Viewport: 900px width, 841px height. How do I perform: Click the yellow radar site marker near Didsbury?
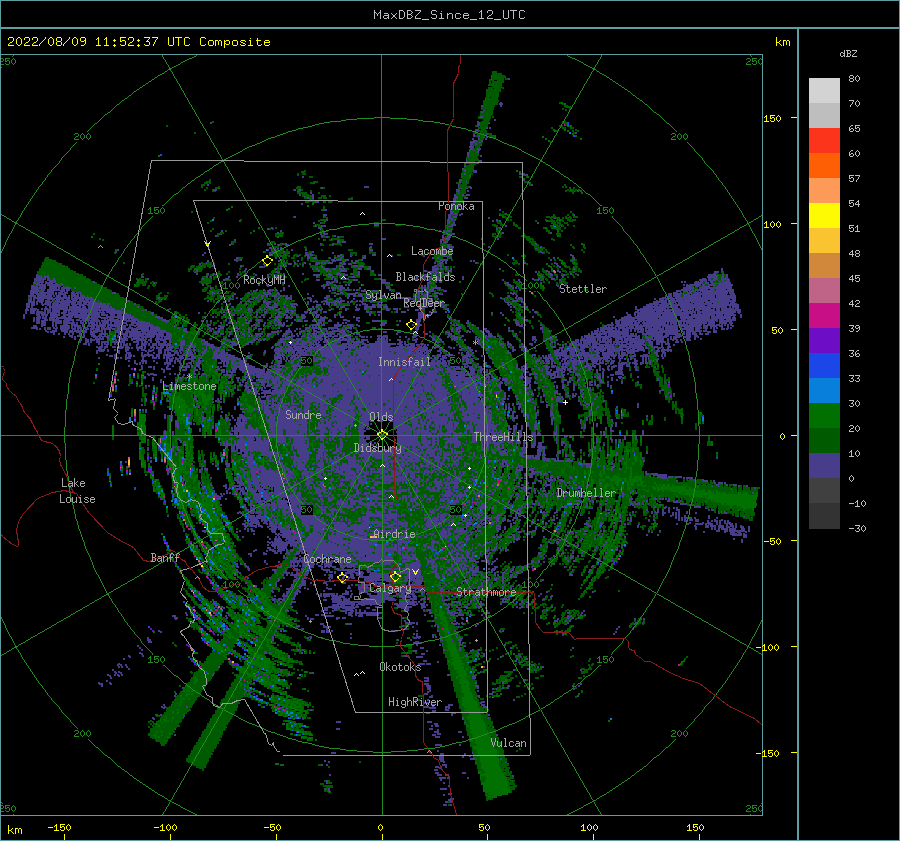click(x=382, y=435)
